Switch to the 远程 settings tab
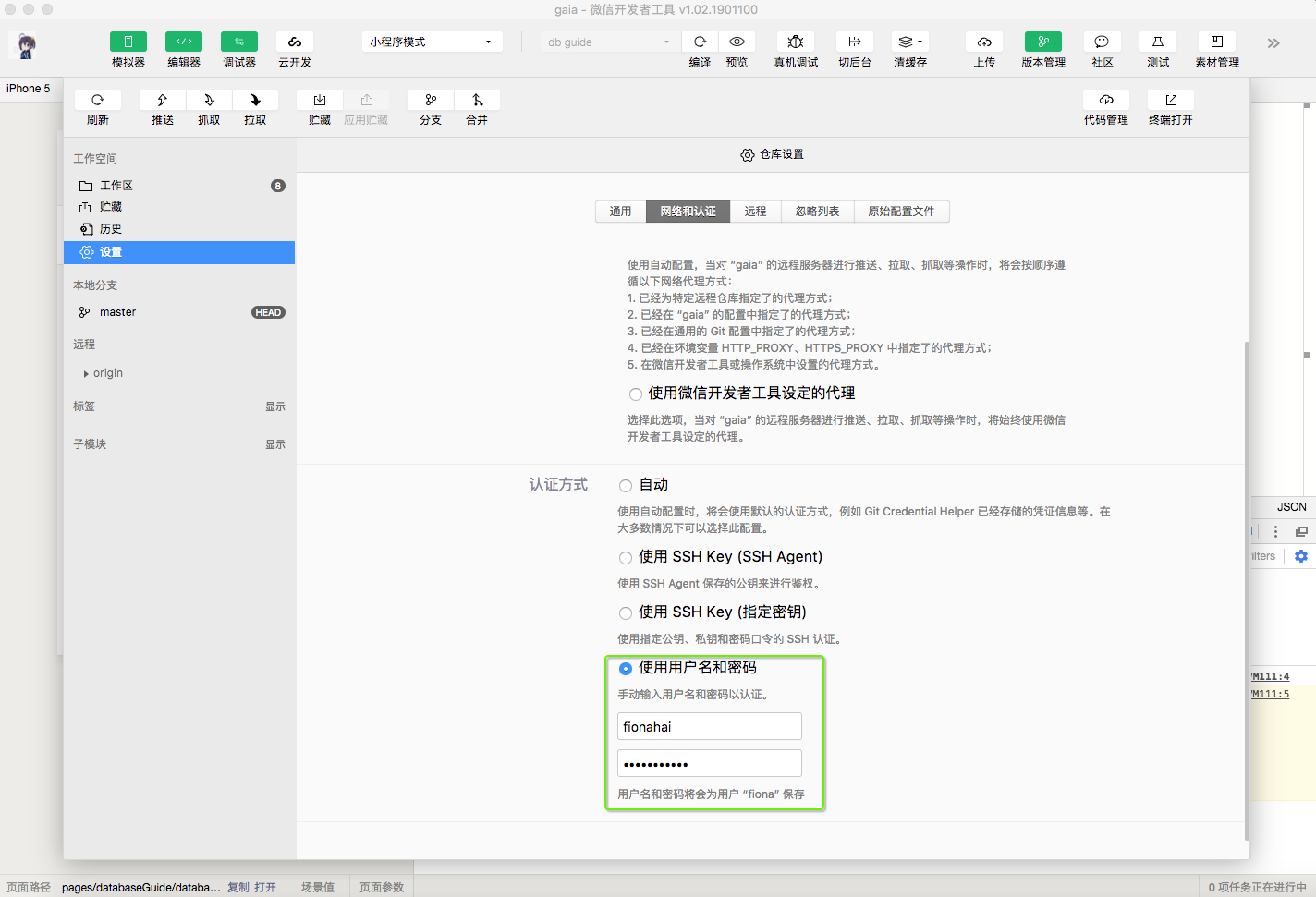 point(756,212)
